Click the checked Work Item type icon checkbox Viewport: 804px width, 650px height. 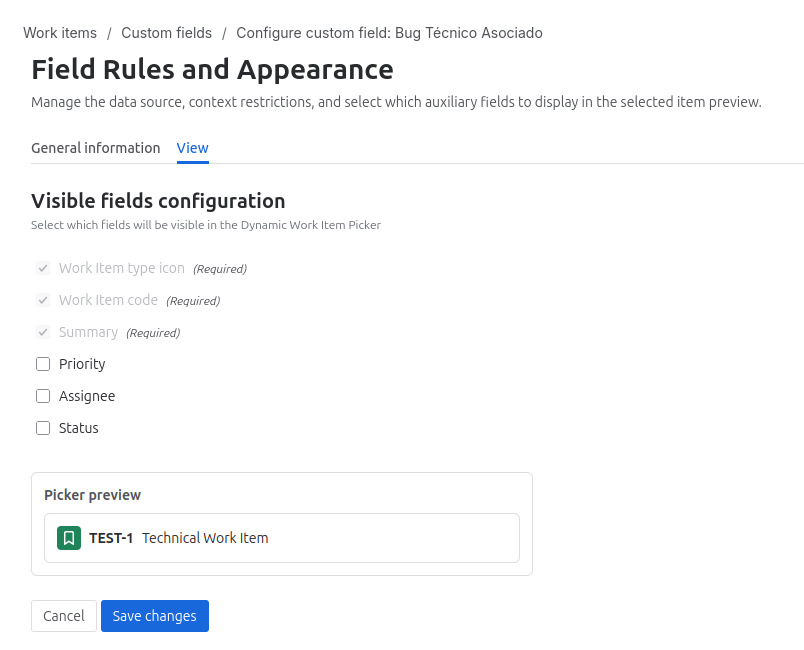[43, 268]
